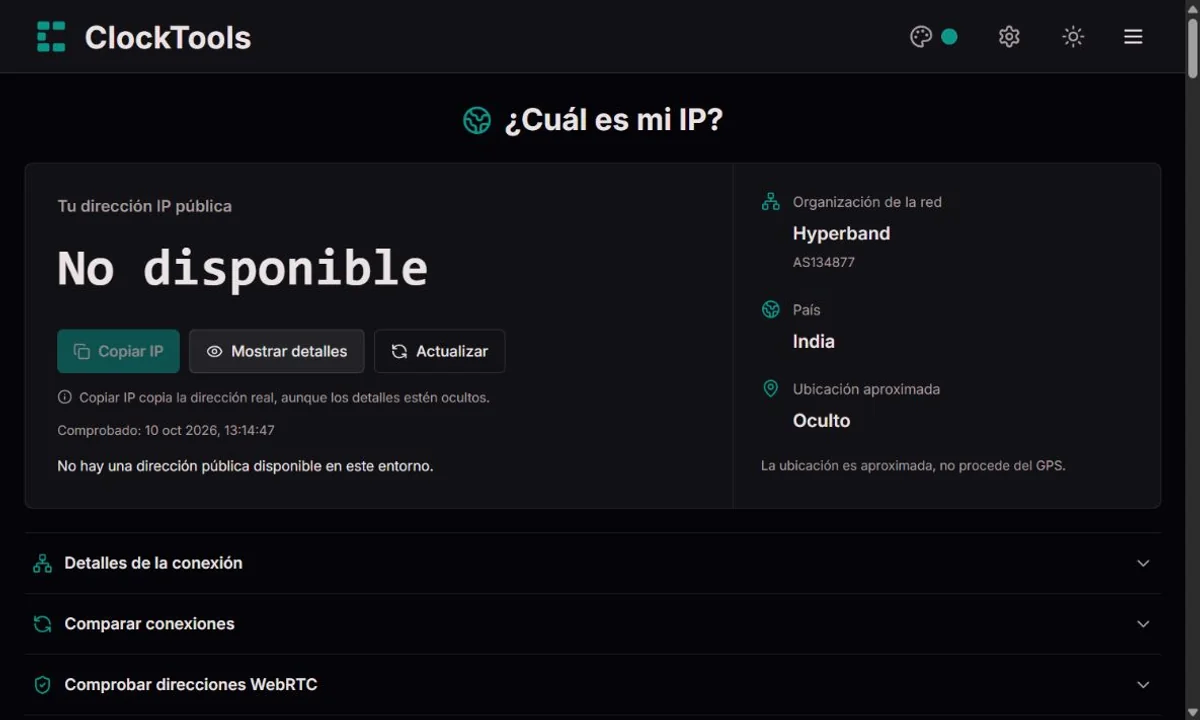Click the ClockTools brand name

pyautogui.click(x=168, y=37)
